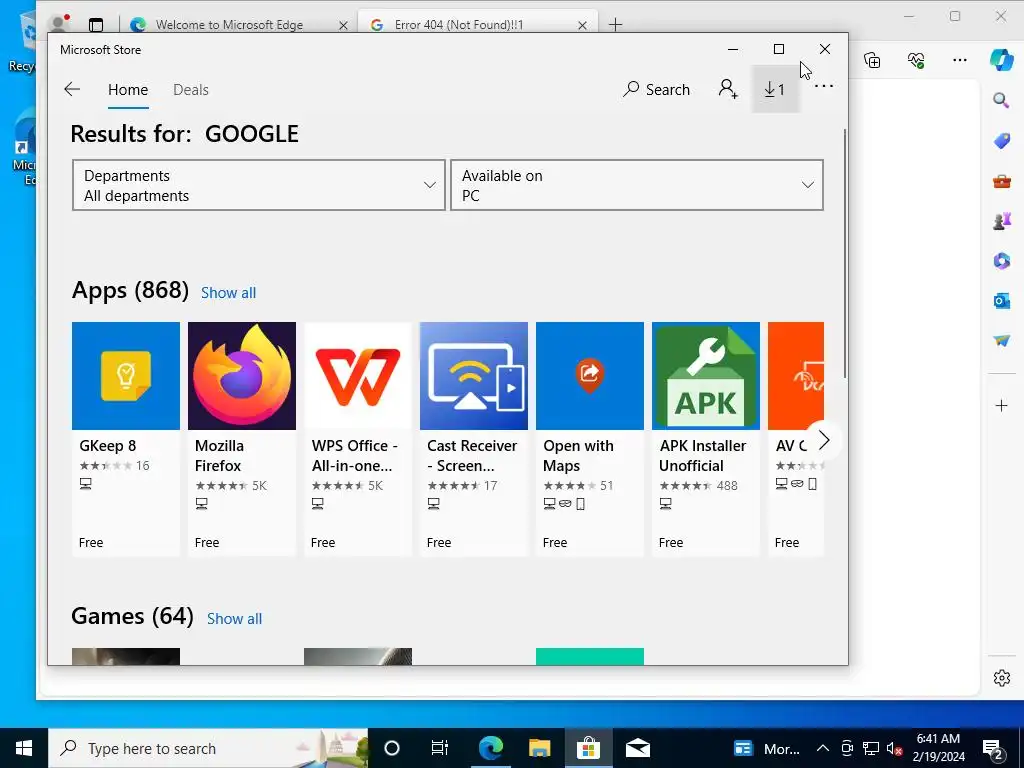1024x768 pixels.
Task: Click the WPS Office title text
Action: [x=355, y=456]
